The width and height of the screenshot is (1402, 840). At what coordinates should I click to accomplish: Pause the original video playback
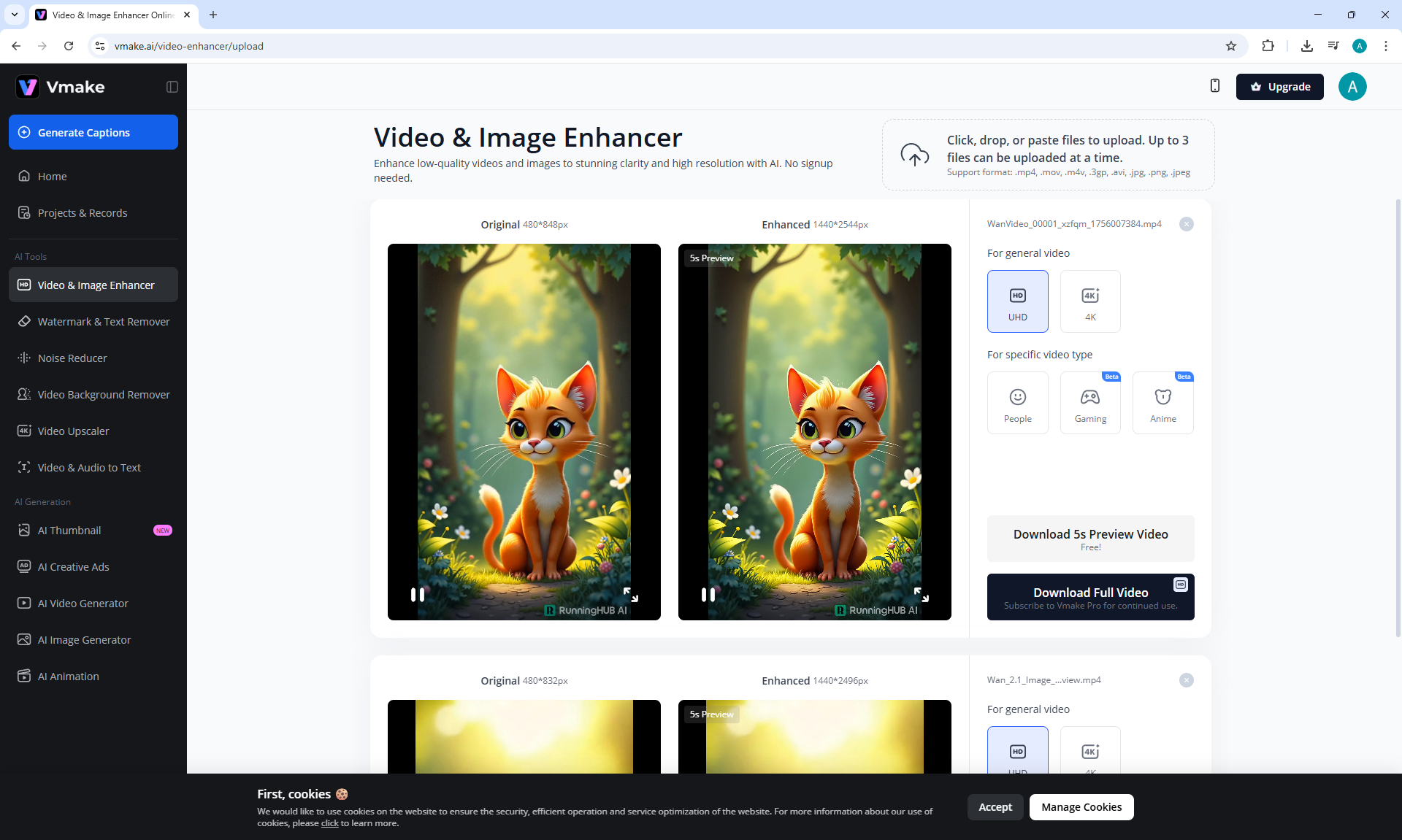(417, 595)
